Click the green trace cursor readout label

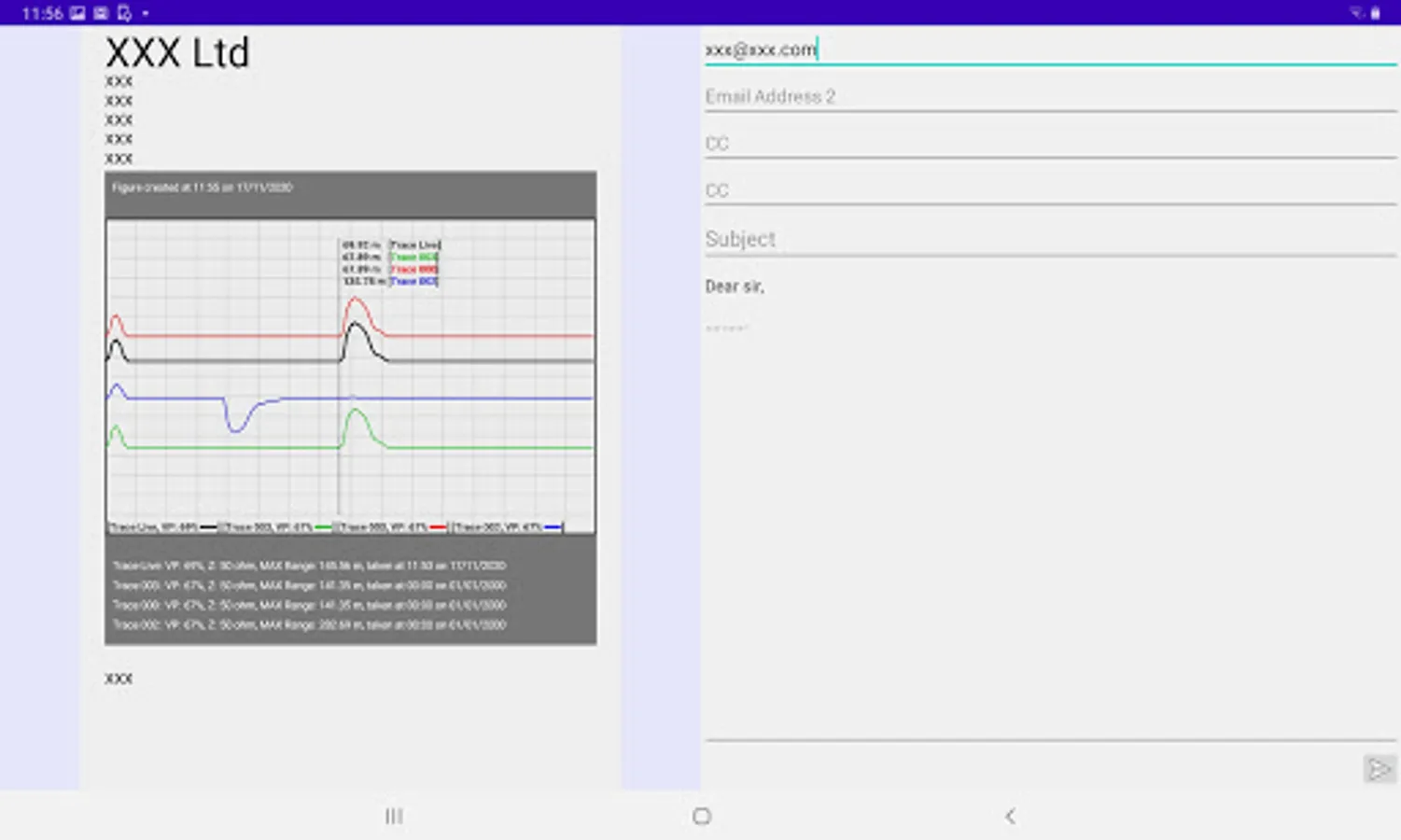(x=413, y=257)
